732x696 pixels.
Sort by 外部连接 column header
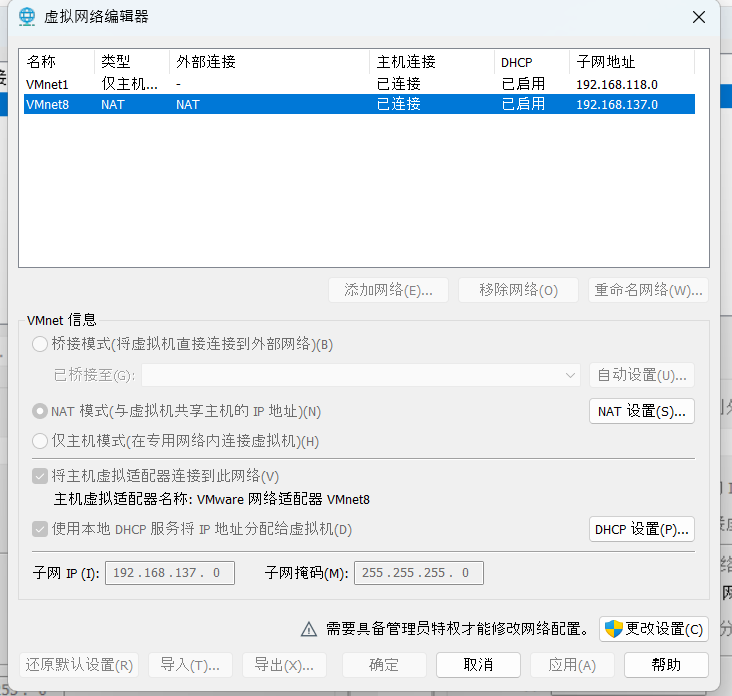coord(269,62)
